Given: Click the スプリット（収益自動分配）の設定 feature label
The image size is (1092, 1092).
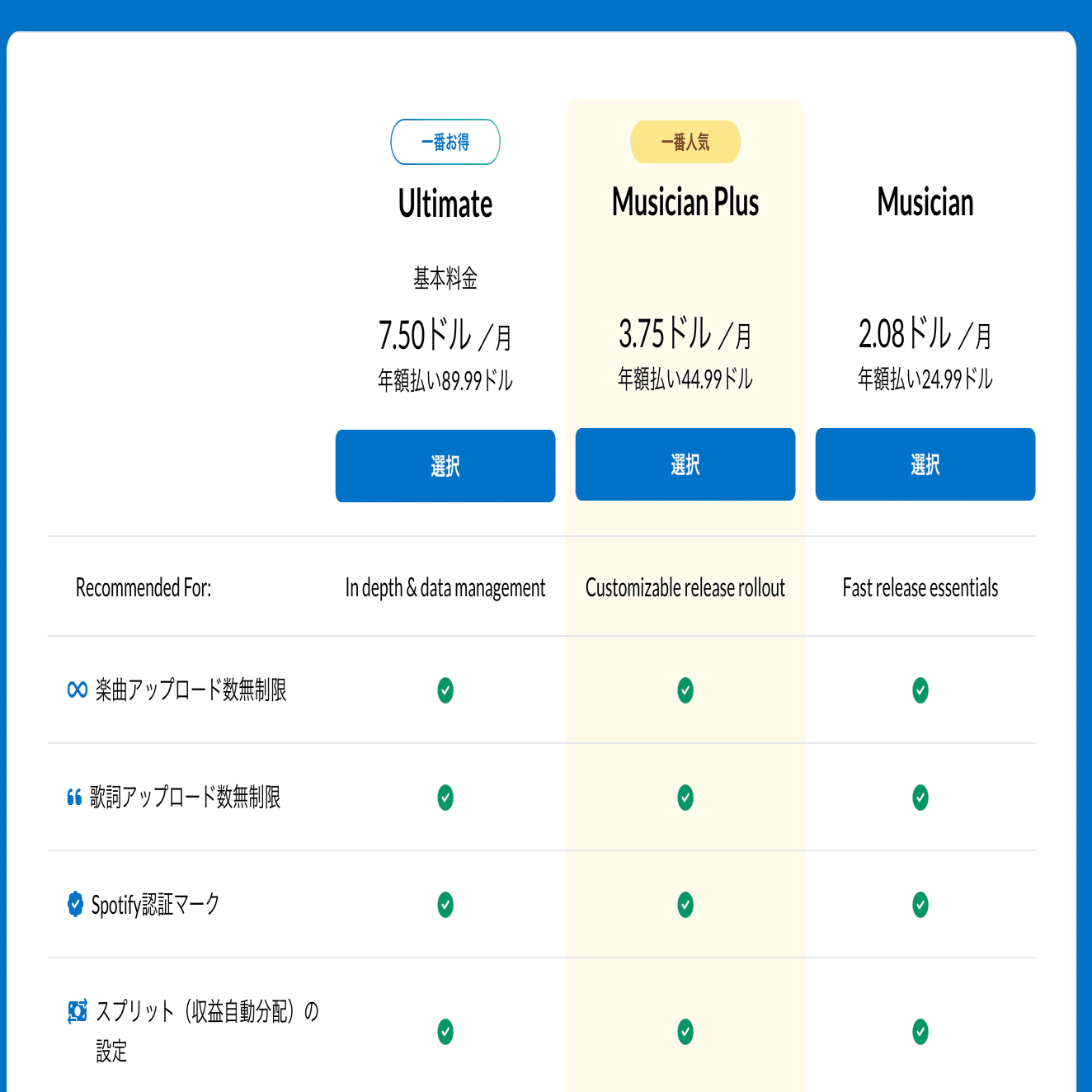Looking at the screenshot, I should tap(206, 1012).
